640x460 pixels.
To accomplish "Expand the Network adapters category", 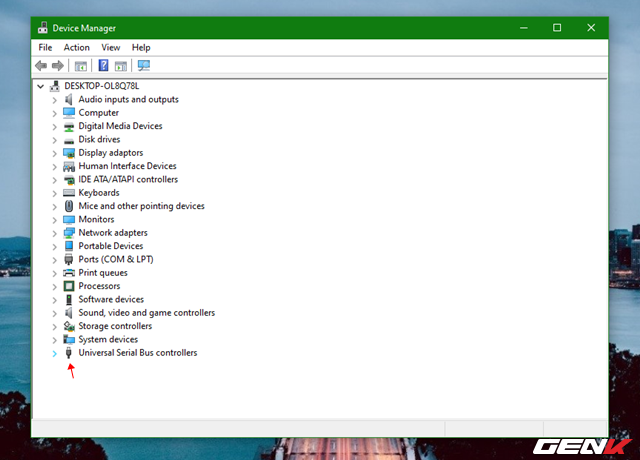I will click(x=54, y=233).
